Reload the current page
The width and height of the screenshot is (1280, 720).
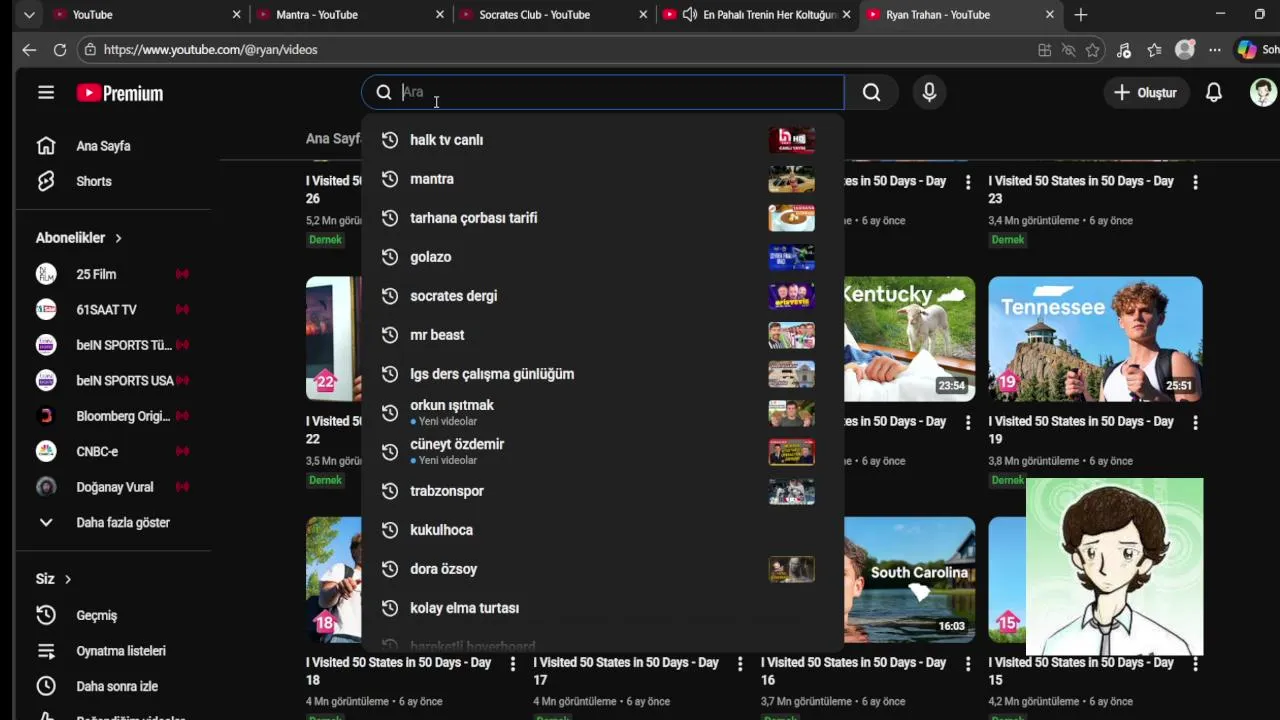click(x=60, y=49)
